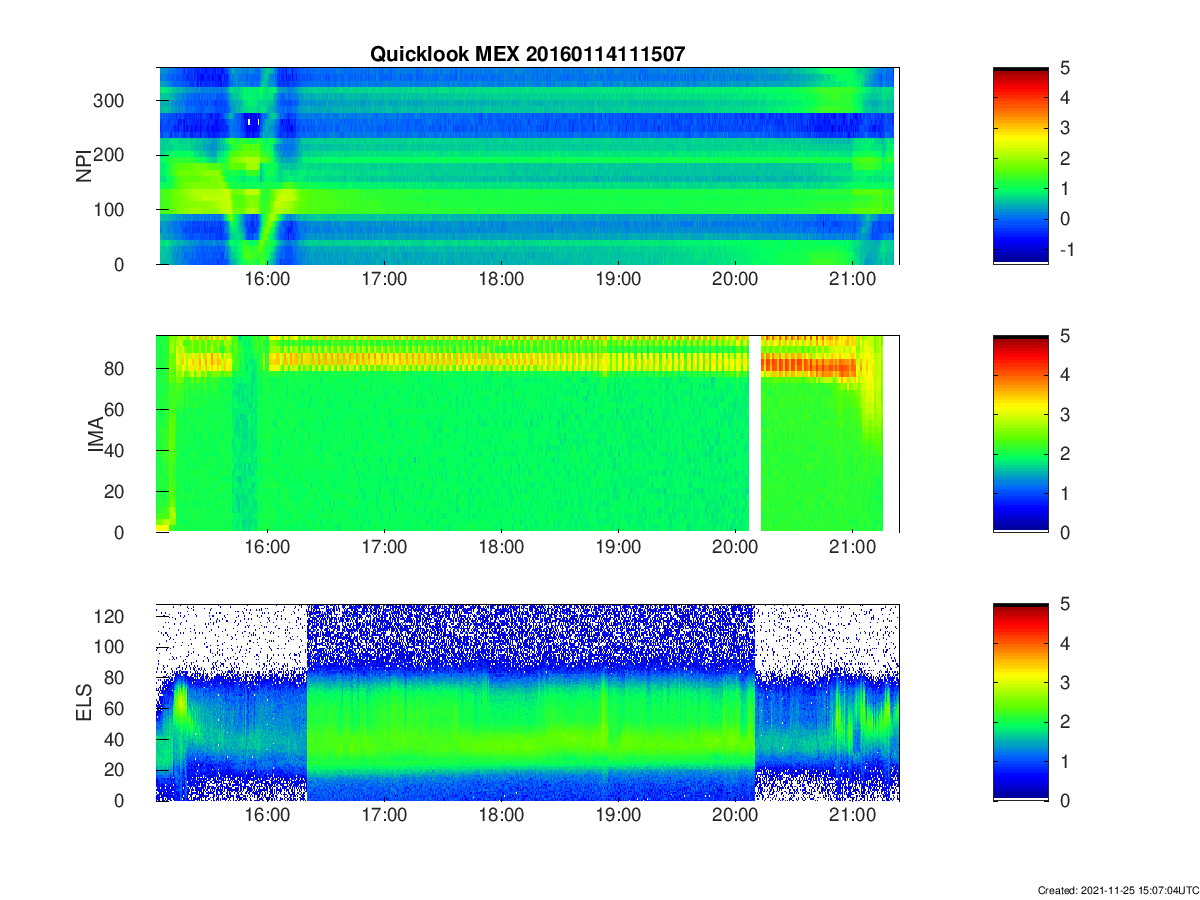Click the '20:00' label under IMA plot
Viewport: 1200px width, 900px height.
tap(734, 549)
